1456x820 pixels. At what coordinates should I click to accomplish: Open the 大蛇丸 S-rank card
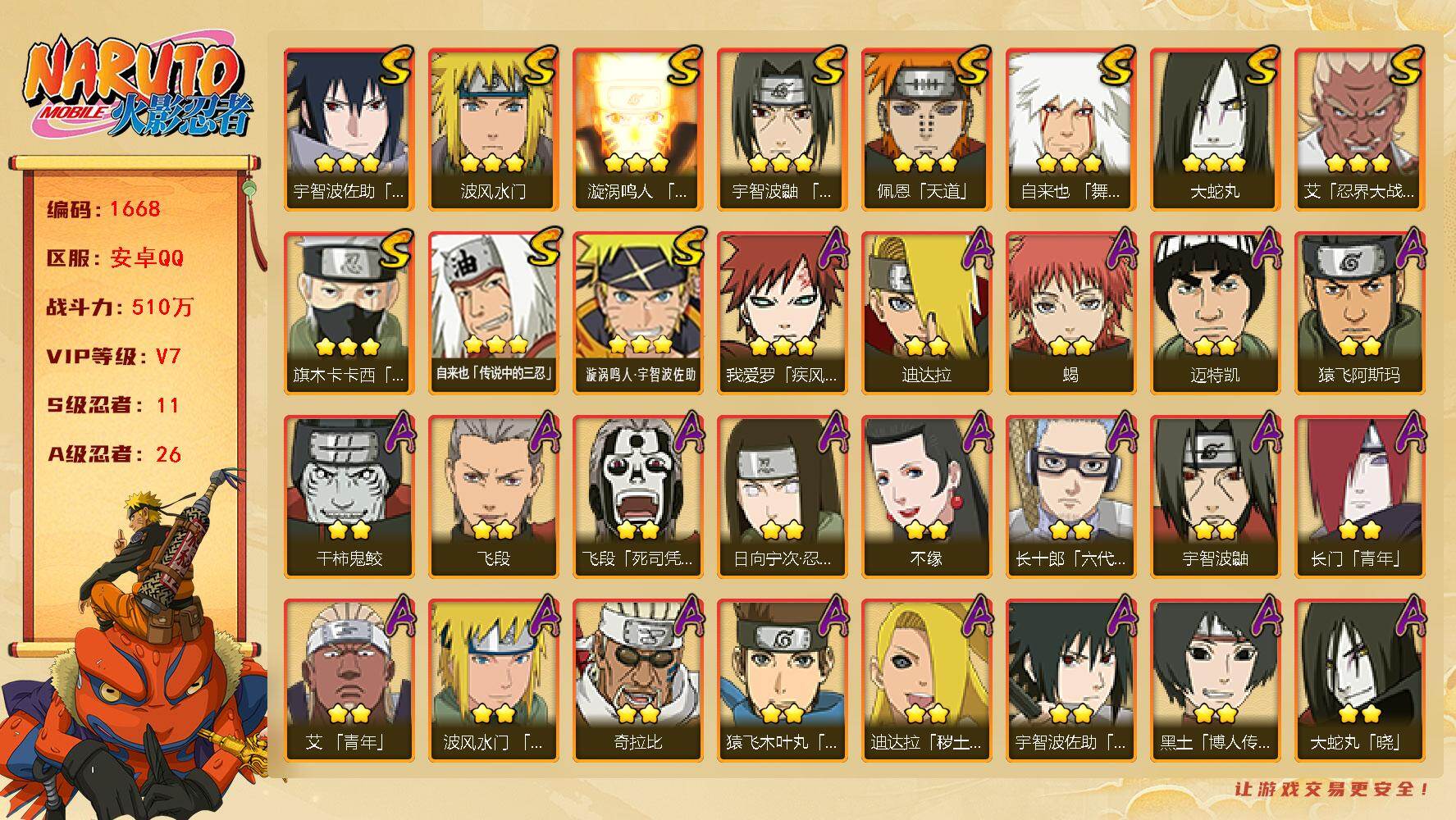[1216, 130]
